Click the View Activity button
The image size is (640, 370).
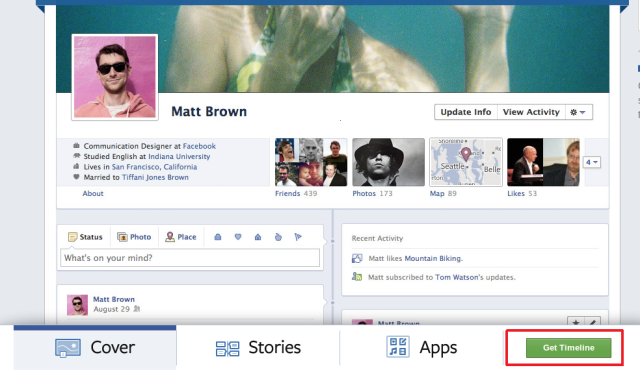(531, 112)
